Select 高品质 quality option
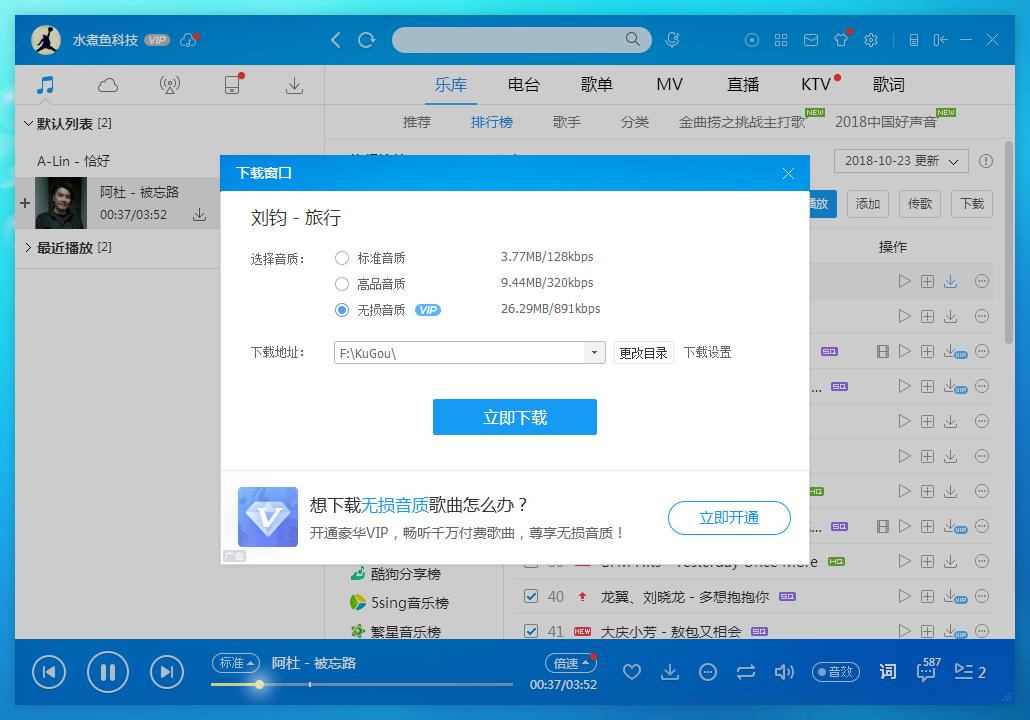This screenshot has height=720, width=1030. coord(341,284)
